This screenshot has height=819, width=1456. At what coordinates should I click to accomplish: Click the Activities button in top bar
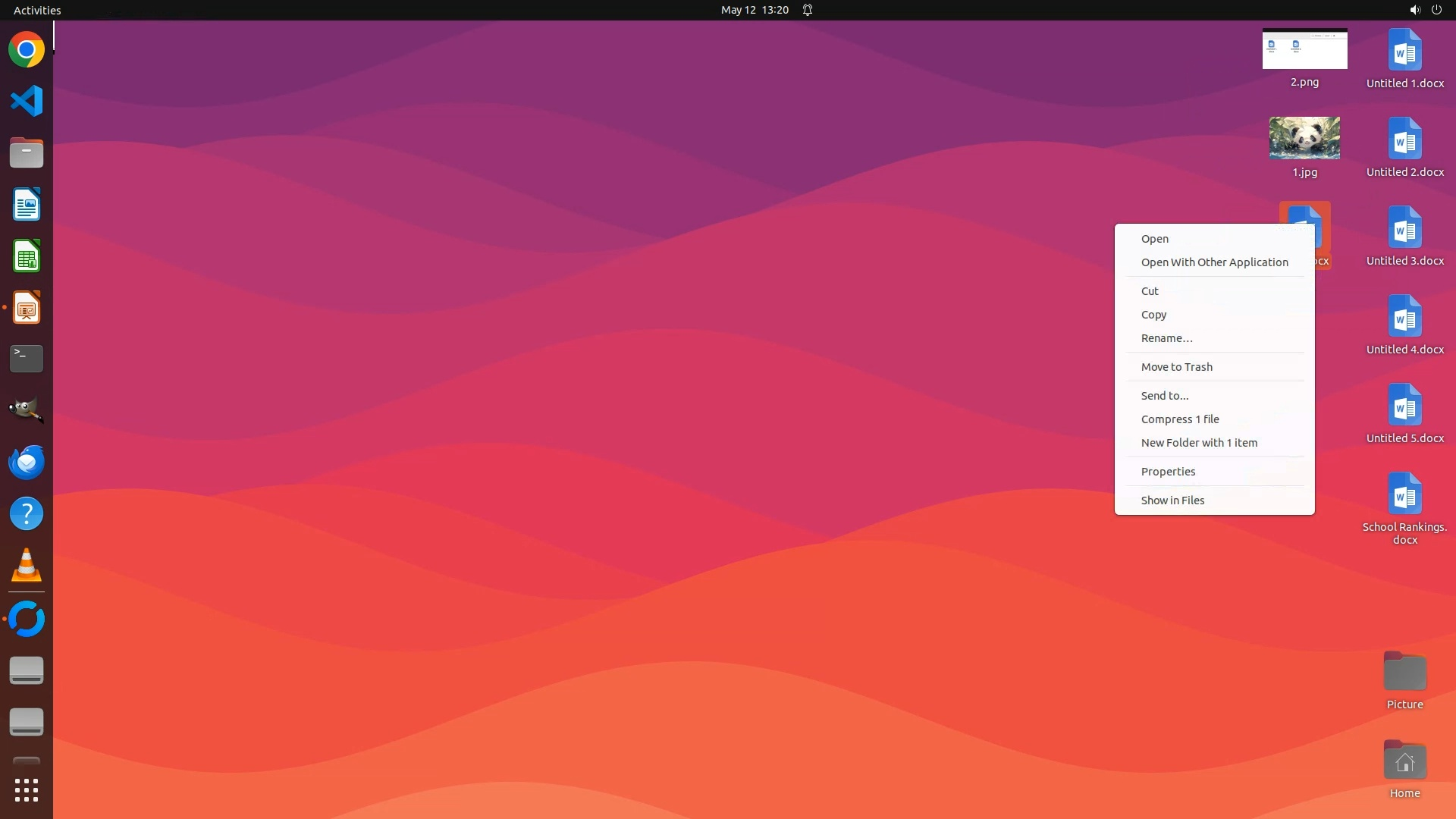click(x=37, y=10)
